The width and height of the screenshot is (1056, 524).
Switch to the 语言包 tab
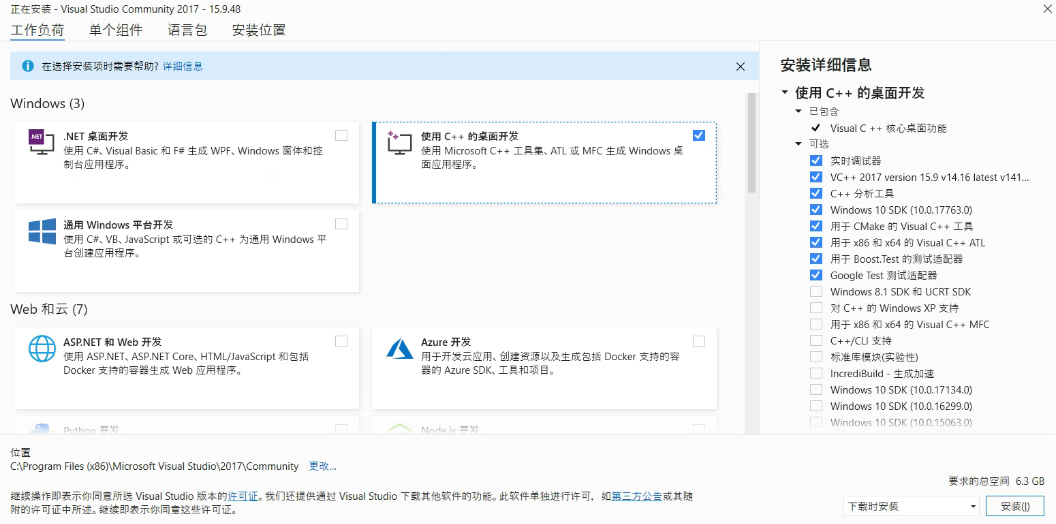click(187, 30)
